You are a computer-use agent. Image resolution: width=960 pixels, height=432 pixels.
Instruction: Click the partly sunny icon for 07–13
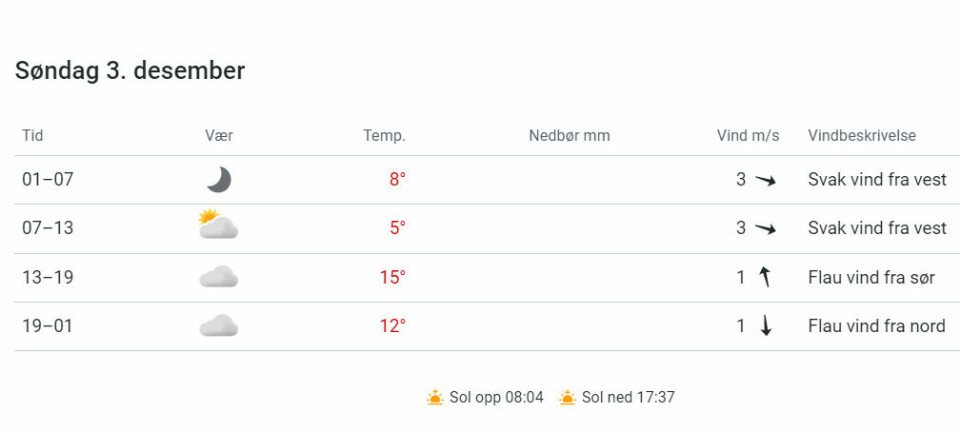tap(218, 226)
